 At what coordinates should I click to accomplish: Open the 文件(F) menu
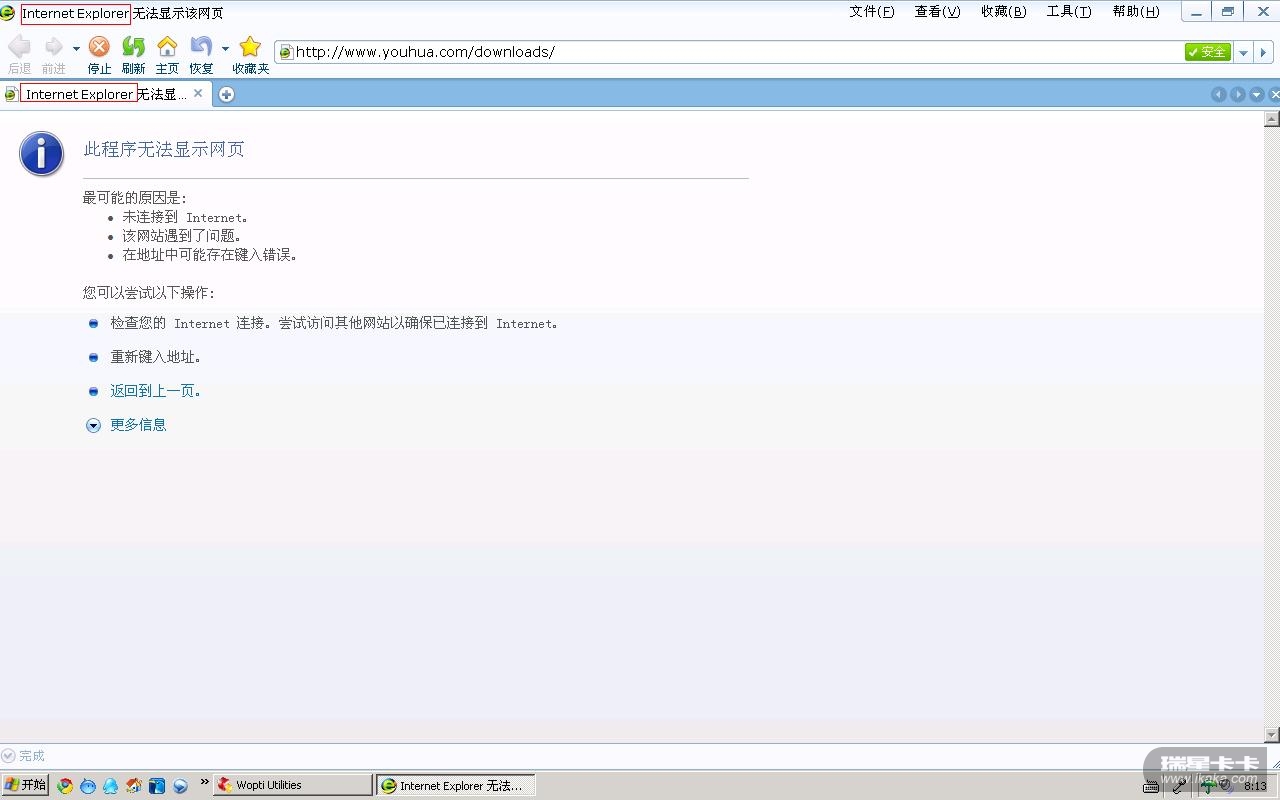point(872,12)
